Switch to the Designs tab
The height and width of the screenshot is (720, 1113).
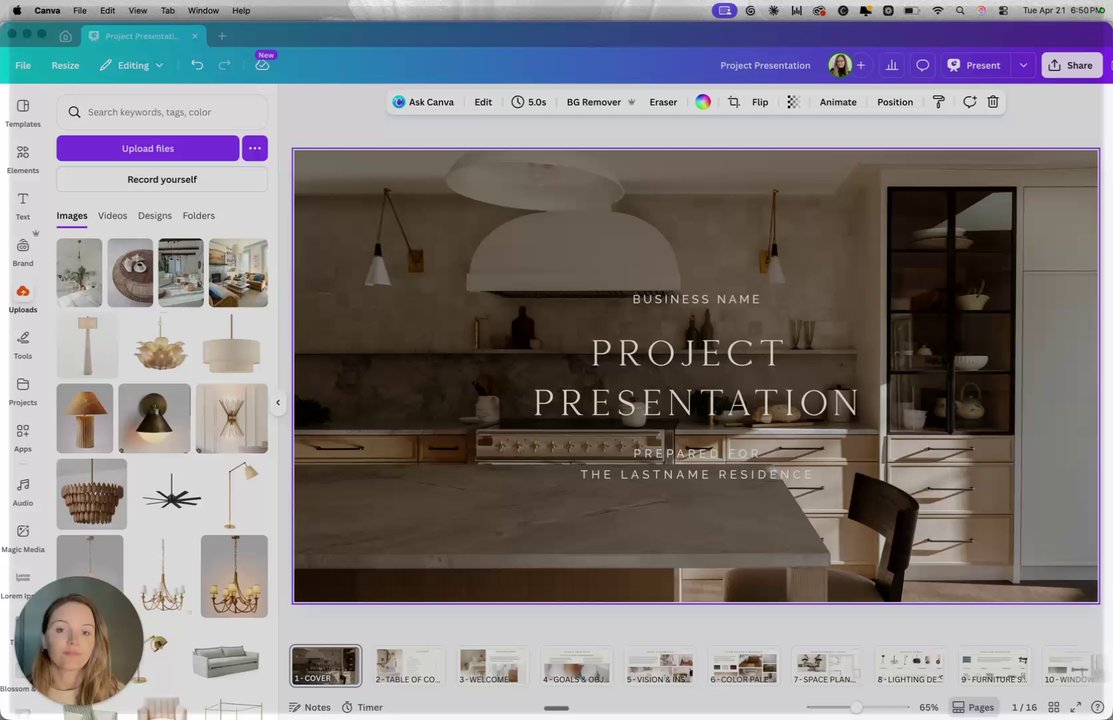(x=155, y=216)
